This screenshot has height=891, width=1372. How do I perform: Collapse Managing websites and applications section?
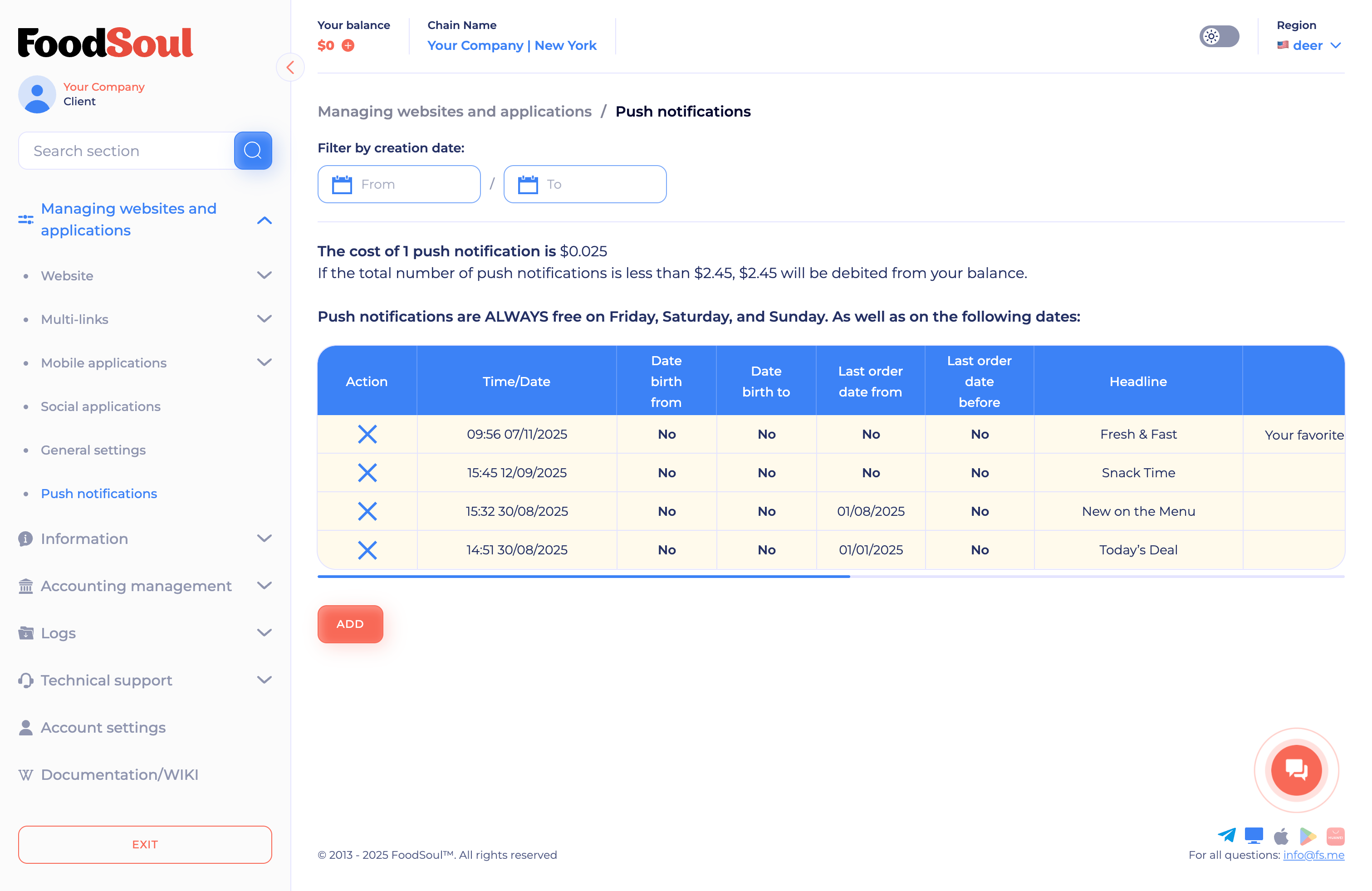coord(264,220)
